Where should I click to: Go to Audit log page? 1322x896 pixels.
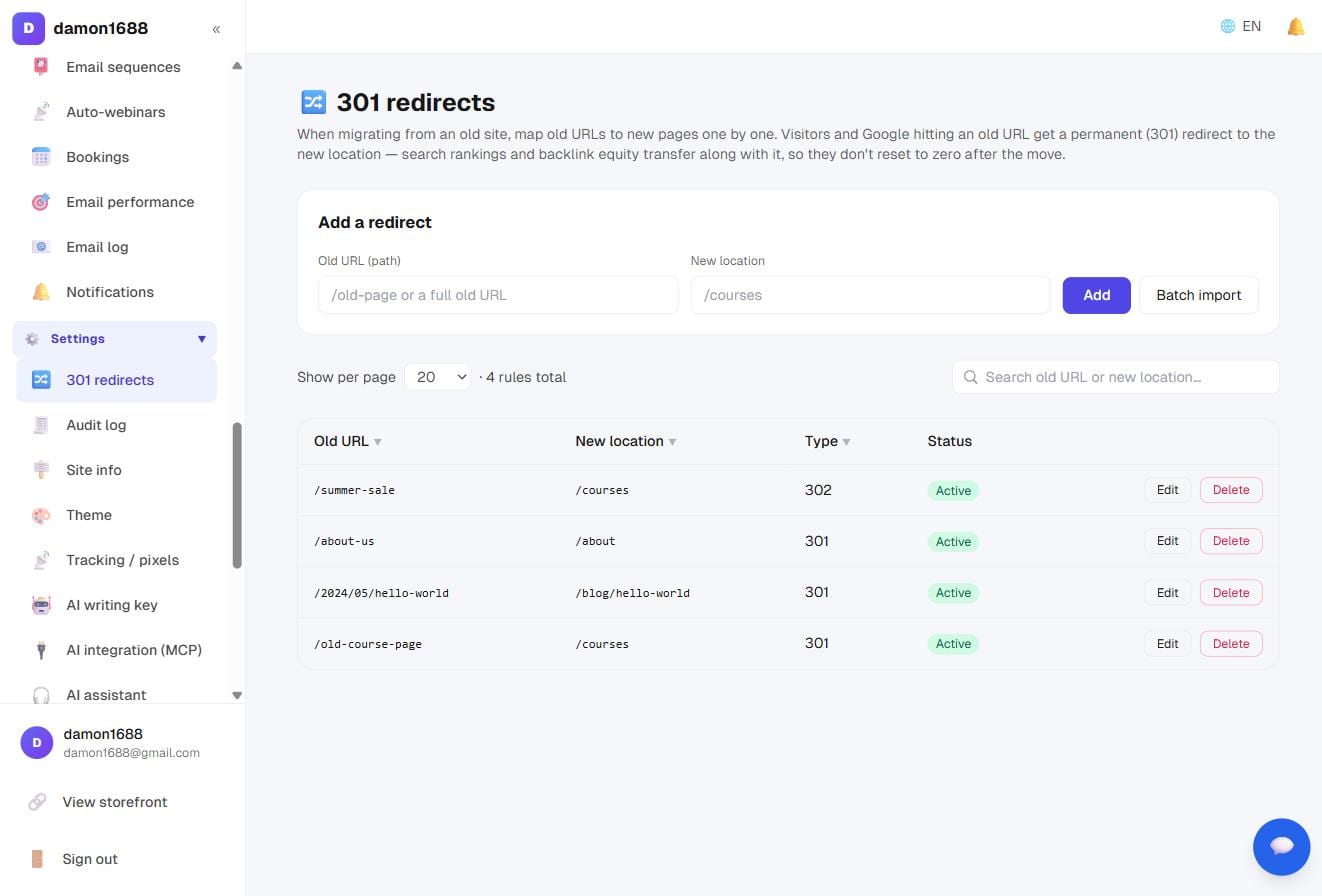[x=116, y=425]
